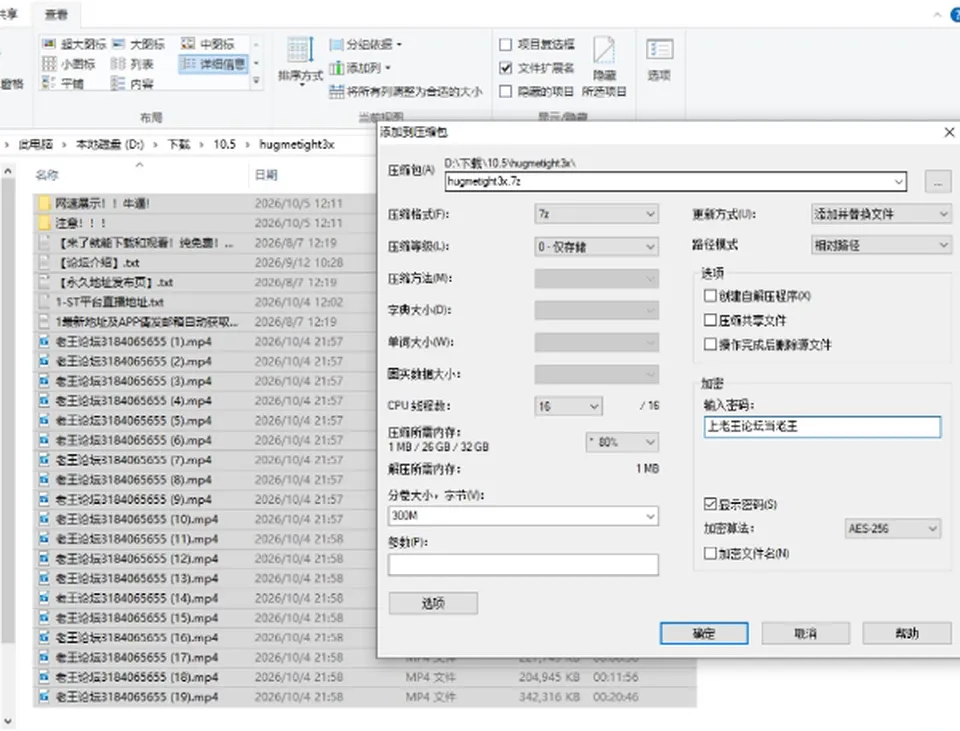Viewport: 960px width, 731px height.
Task: Click the icon of 老王论坛3184065655 (19).mp4
Action: point(44,697)
